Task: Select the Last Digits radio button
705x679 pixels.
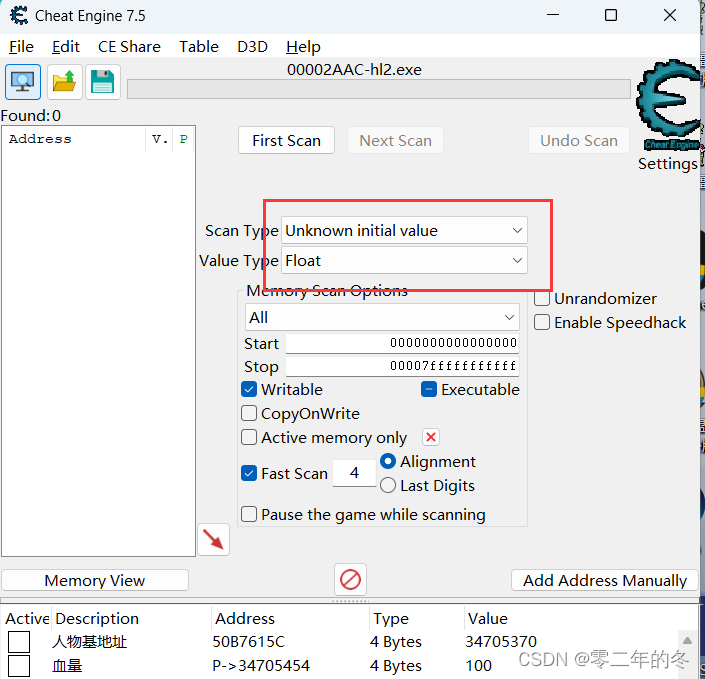Action: tap(388, 486)
